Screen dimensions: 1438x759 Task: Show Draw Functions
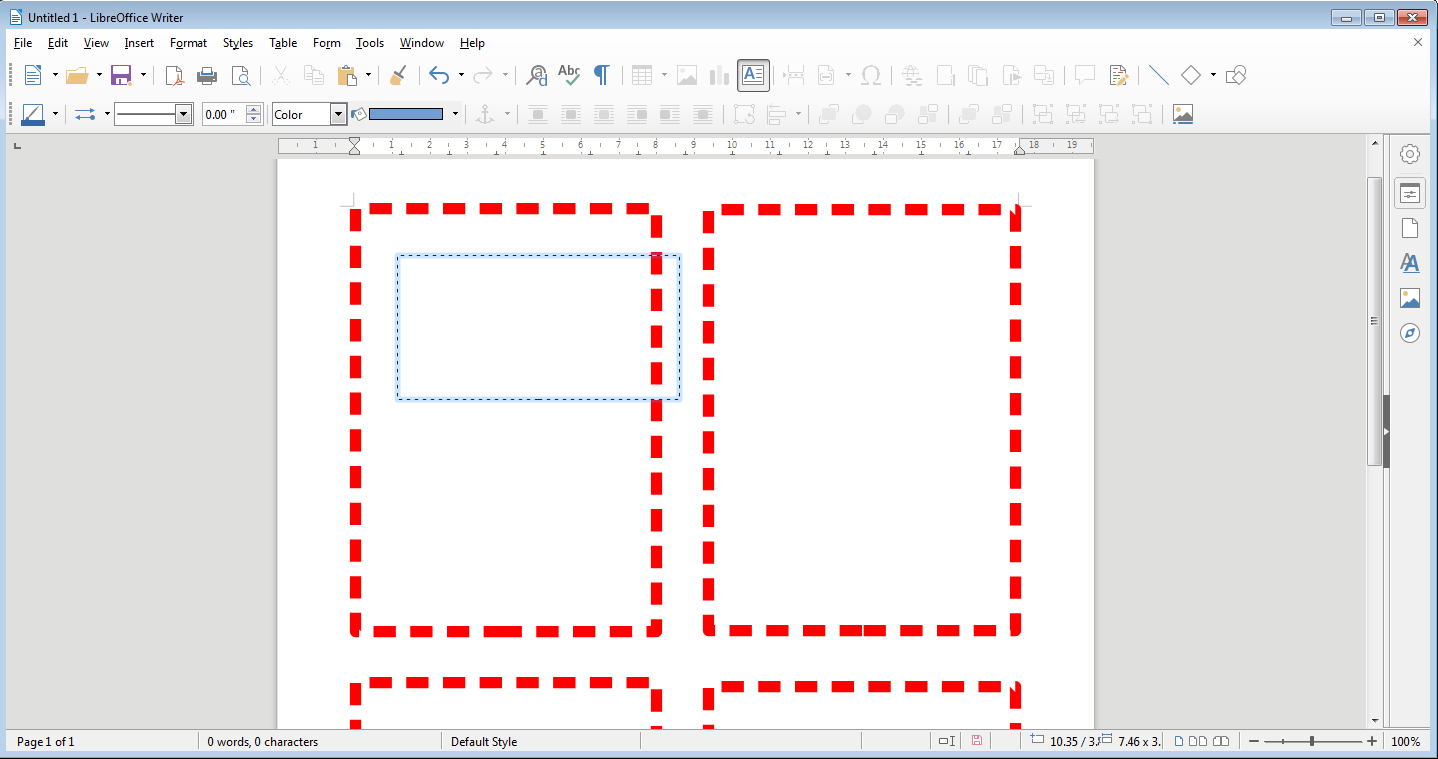click(1236, 75)
